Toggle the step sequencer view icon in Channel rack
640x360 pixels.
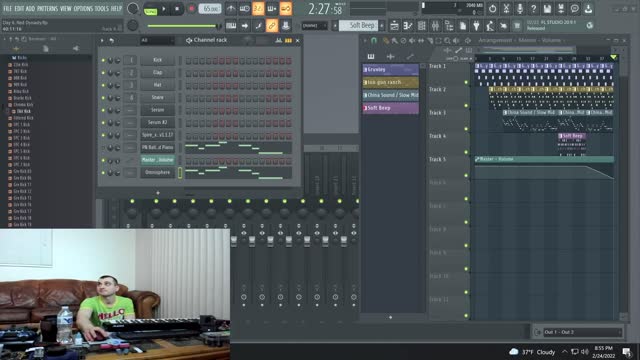pyautogui.click(x=288, y=40)
